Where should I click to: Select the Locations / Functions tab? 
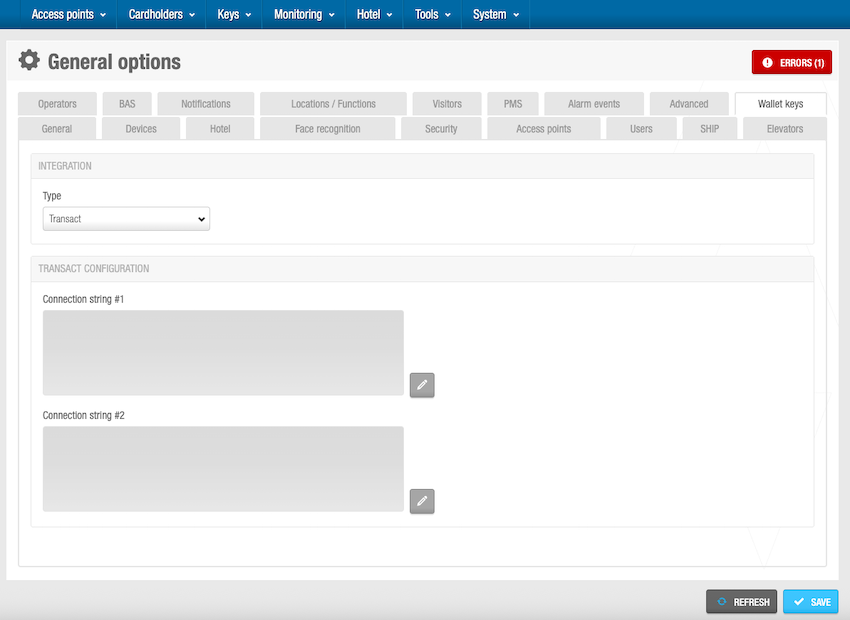coord(333,104)
